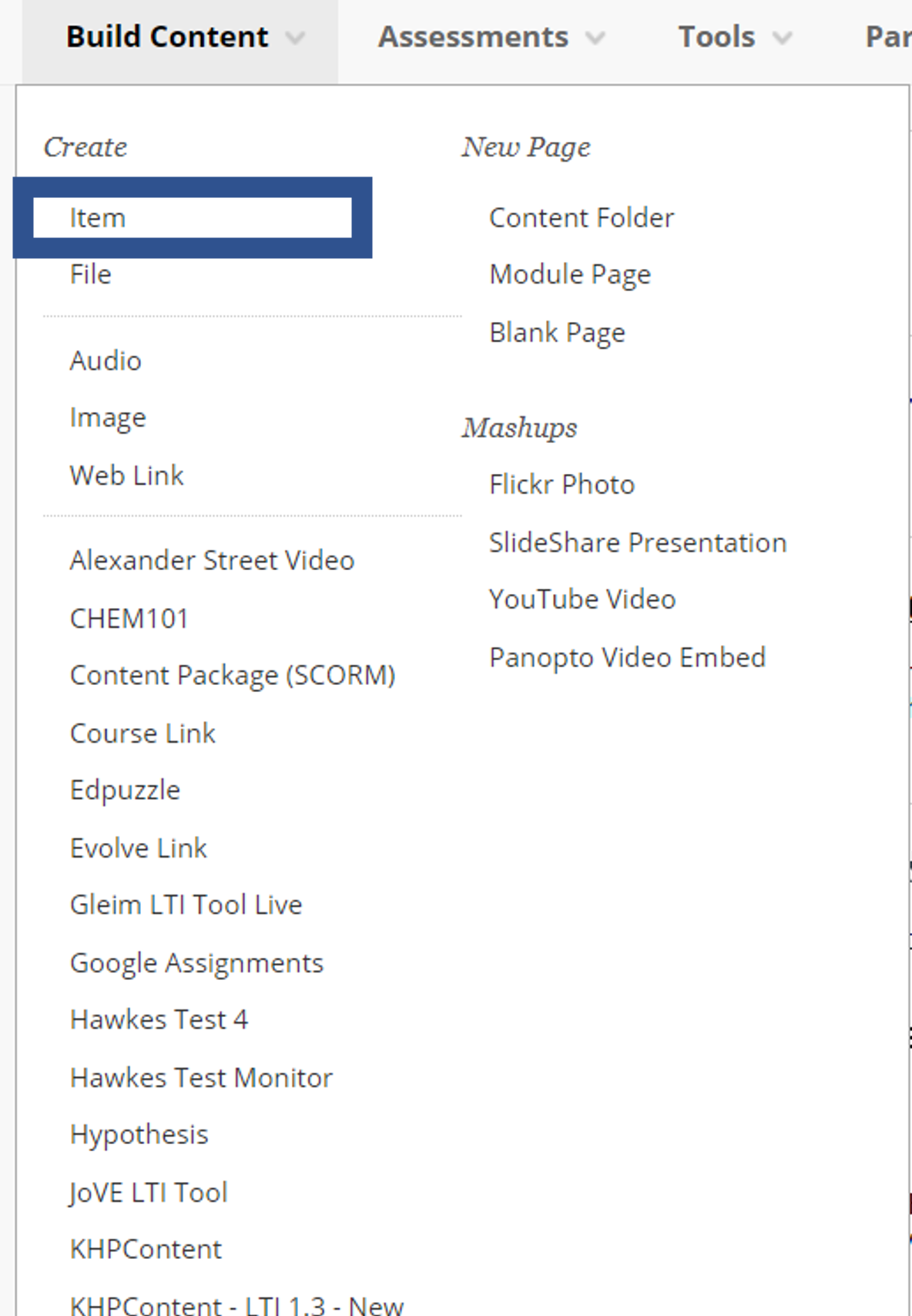This screenshot has width=912, height=1316.
Task: Open the File creation option
Action: click(89, 274)
